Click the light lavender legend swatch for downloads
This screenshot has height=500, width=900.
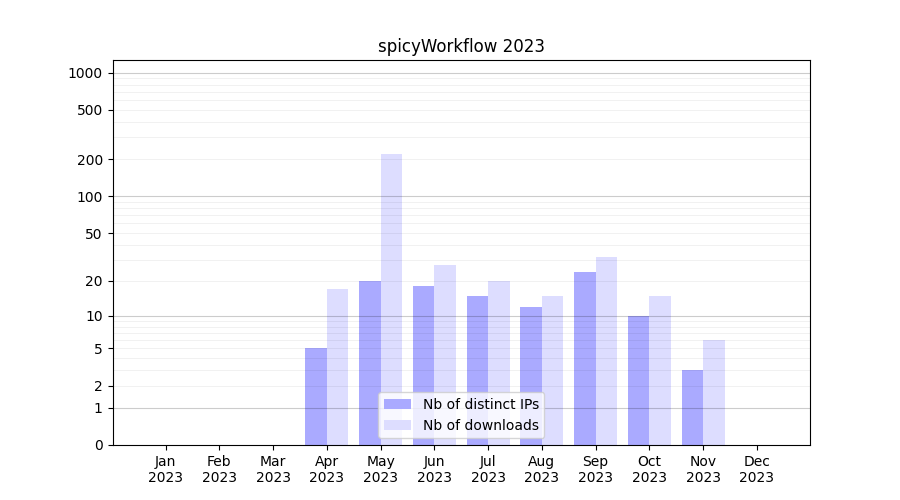tap(397, 425)
